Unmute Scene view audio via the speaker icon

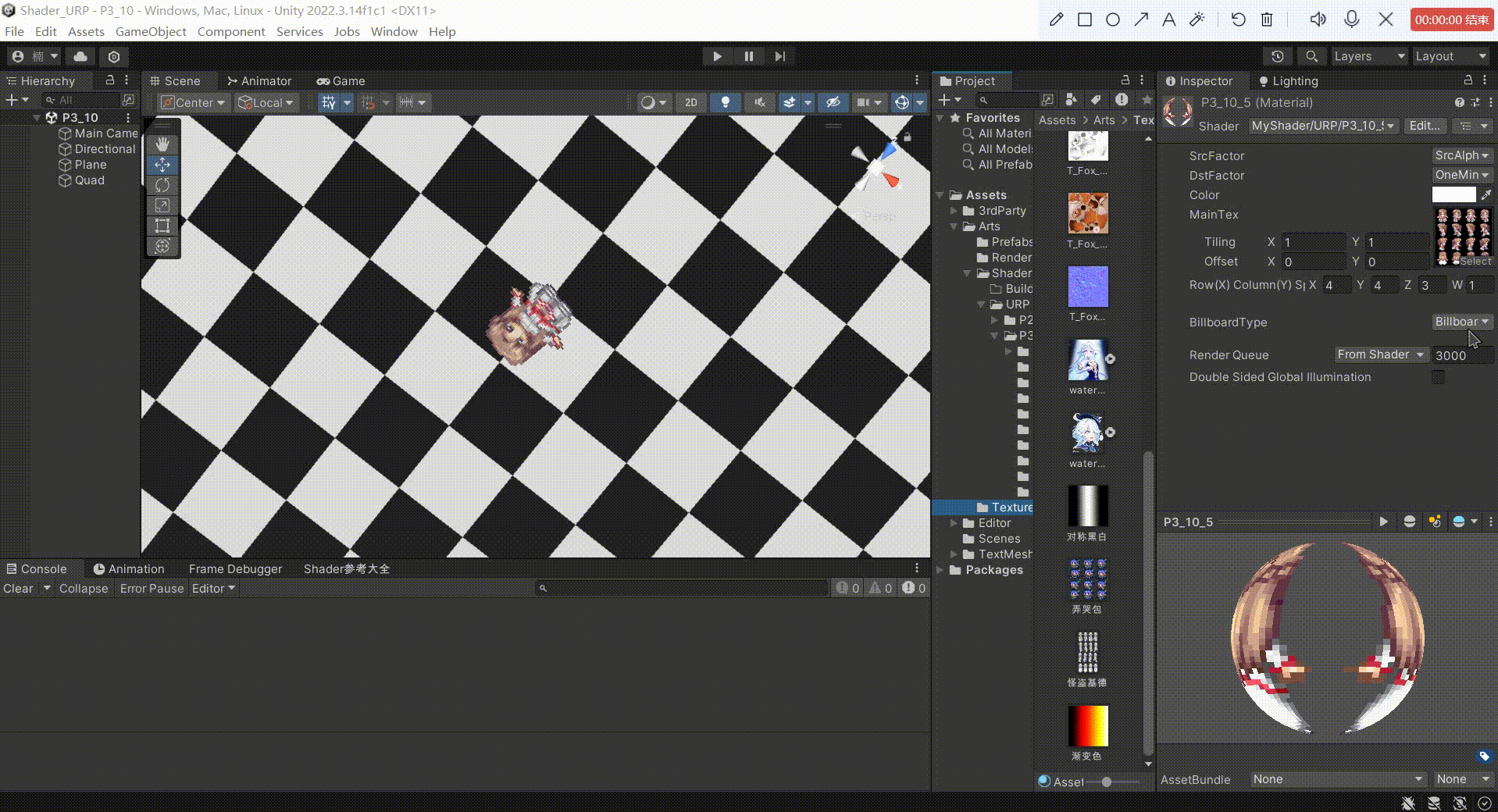point(760,102)
